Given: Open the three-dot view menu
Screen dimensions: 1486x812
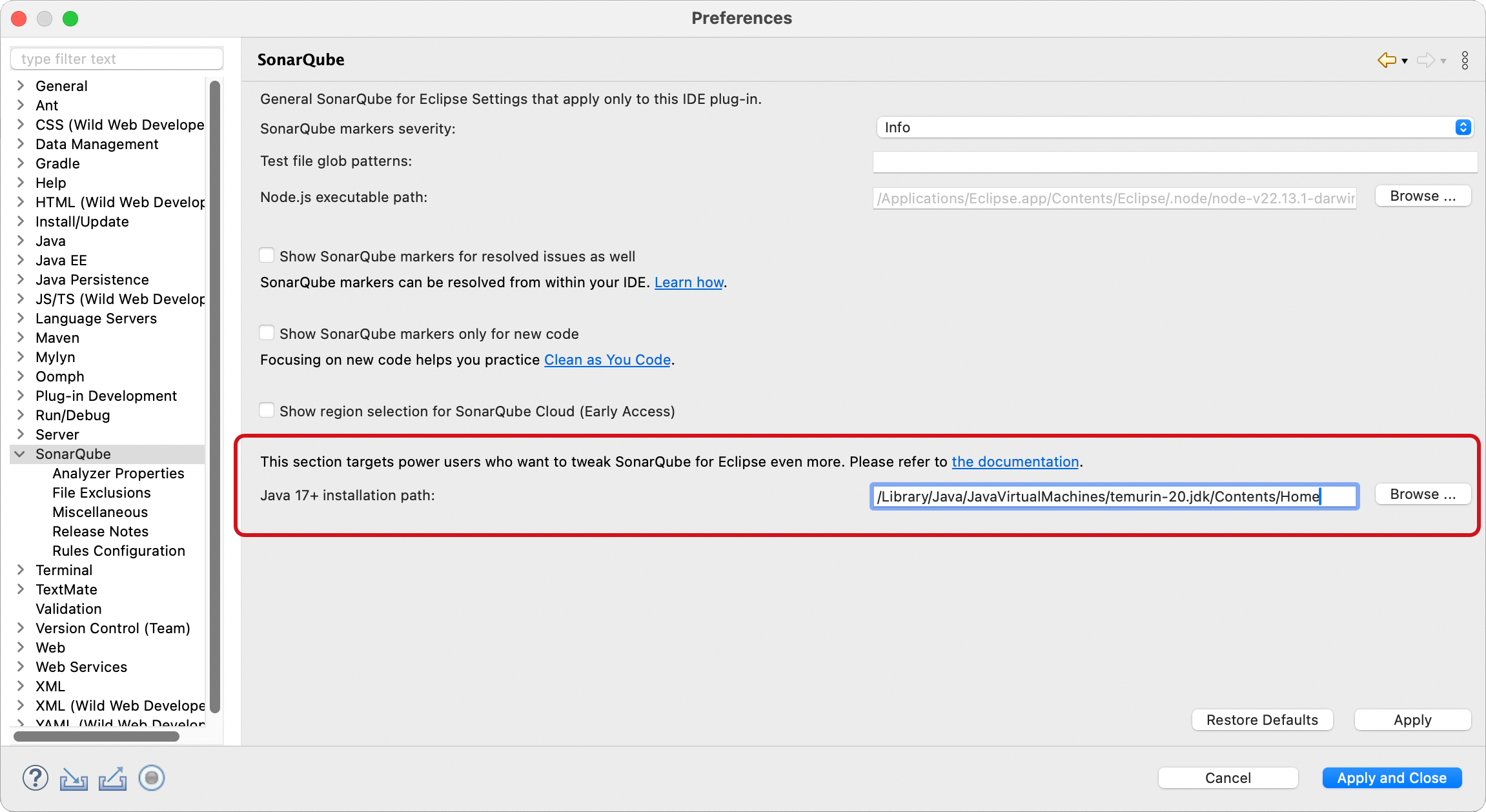Looking at the screenshot, I should 1465,60.
